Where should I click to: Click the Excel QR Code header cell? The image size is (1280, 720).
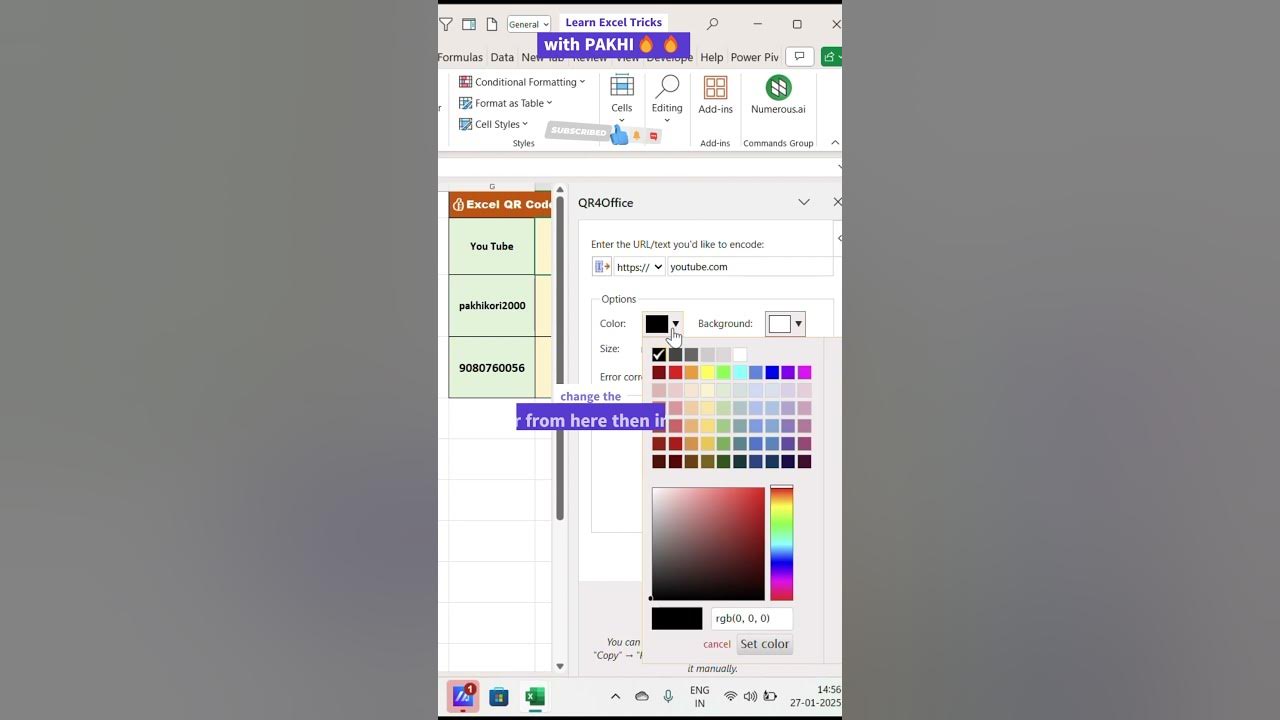(500, 204)
